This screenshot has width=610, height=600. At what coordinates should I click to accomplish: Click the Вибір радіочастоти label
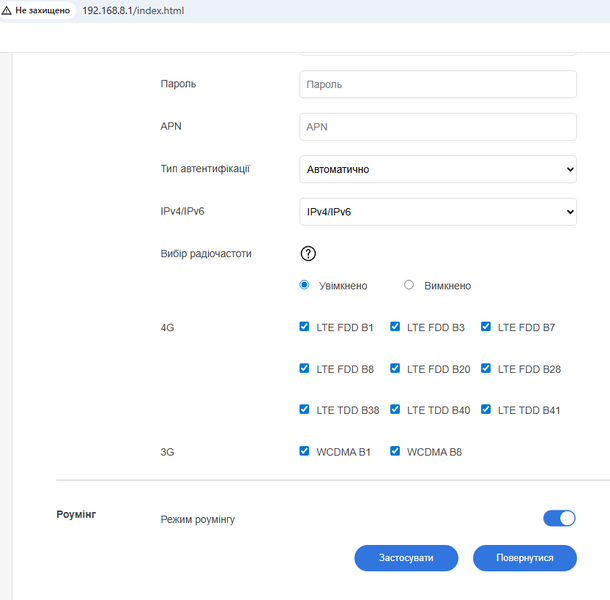(206, 254)
